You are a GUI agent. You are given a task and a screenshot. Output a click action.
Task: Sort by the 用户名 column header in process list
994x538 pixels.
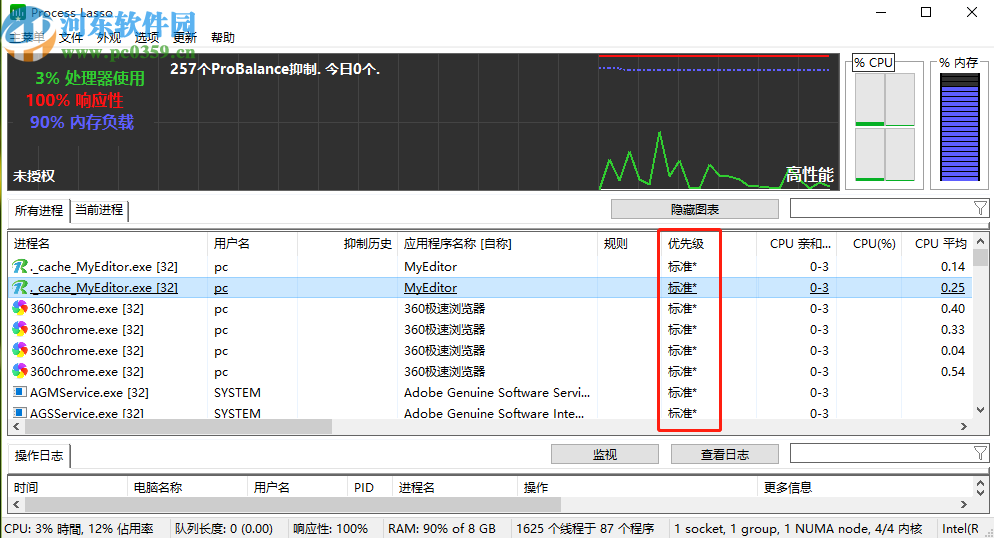pyautogui.click(x=252, y=244)
